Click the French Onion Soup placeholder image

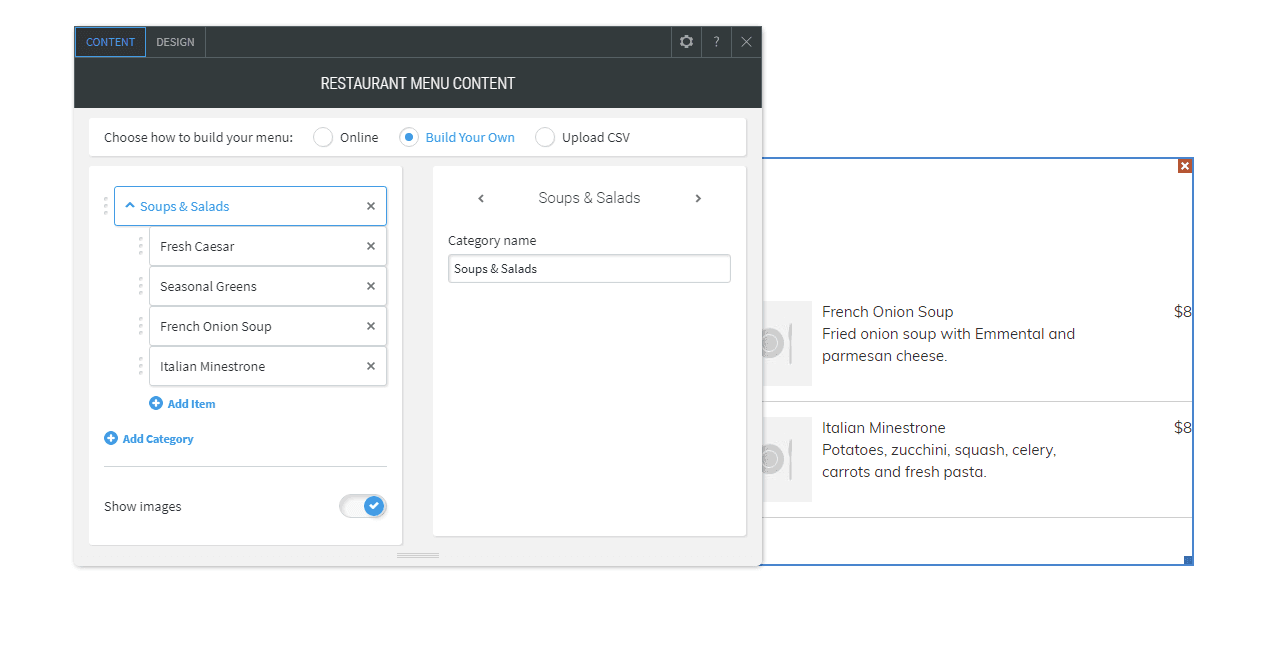click(786, 343)
